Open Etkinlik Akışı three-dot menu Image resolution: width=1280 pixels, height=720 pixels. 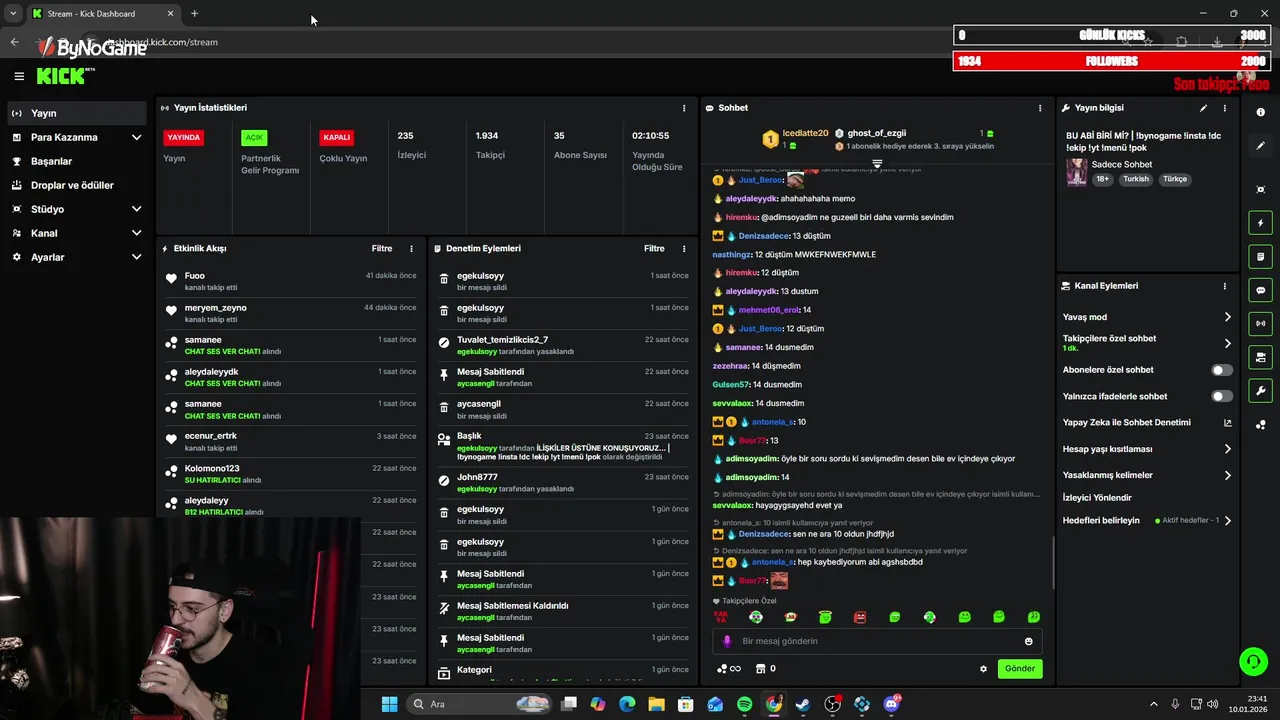point(411,248)
